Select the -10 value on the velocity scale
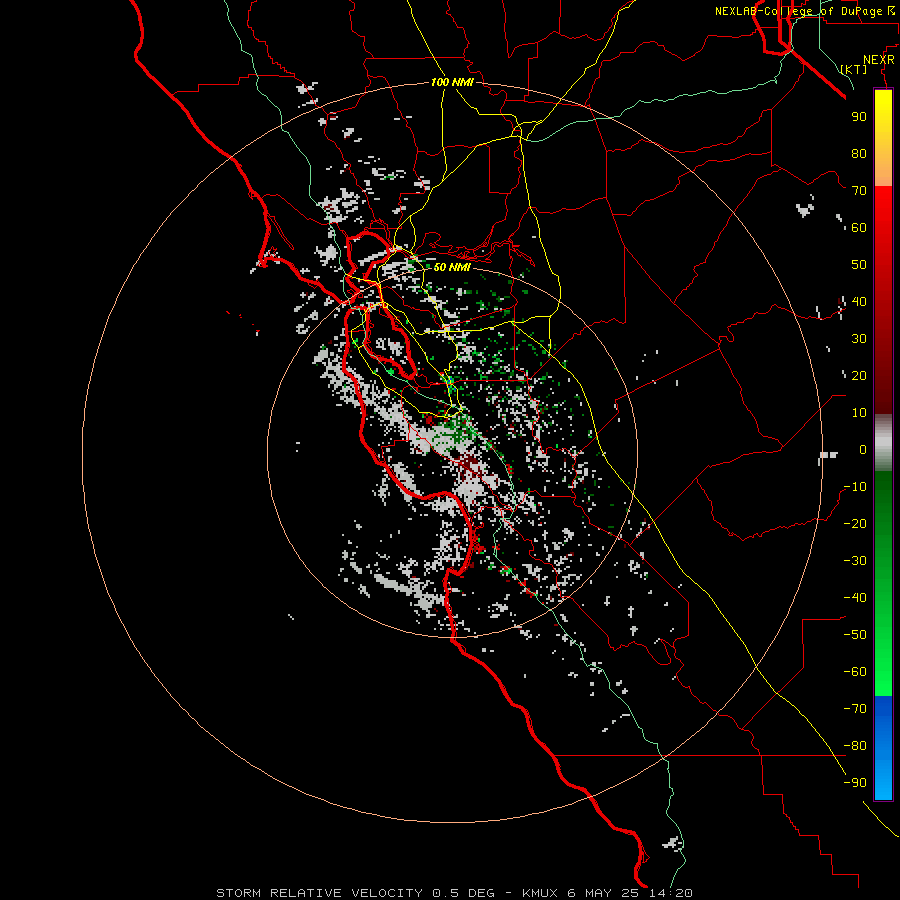The width and height of the screenshot is (900, 900). click(x=855, y=487)
